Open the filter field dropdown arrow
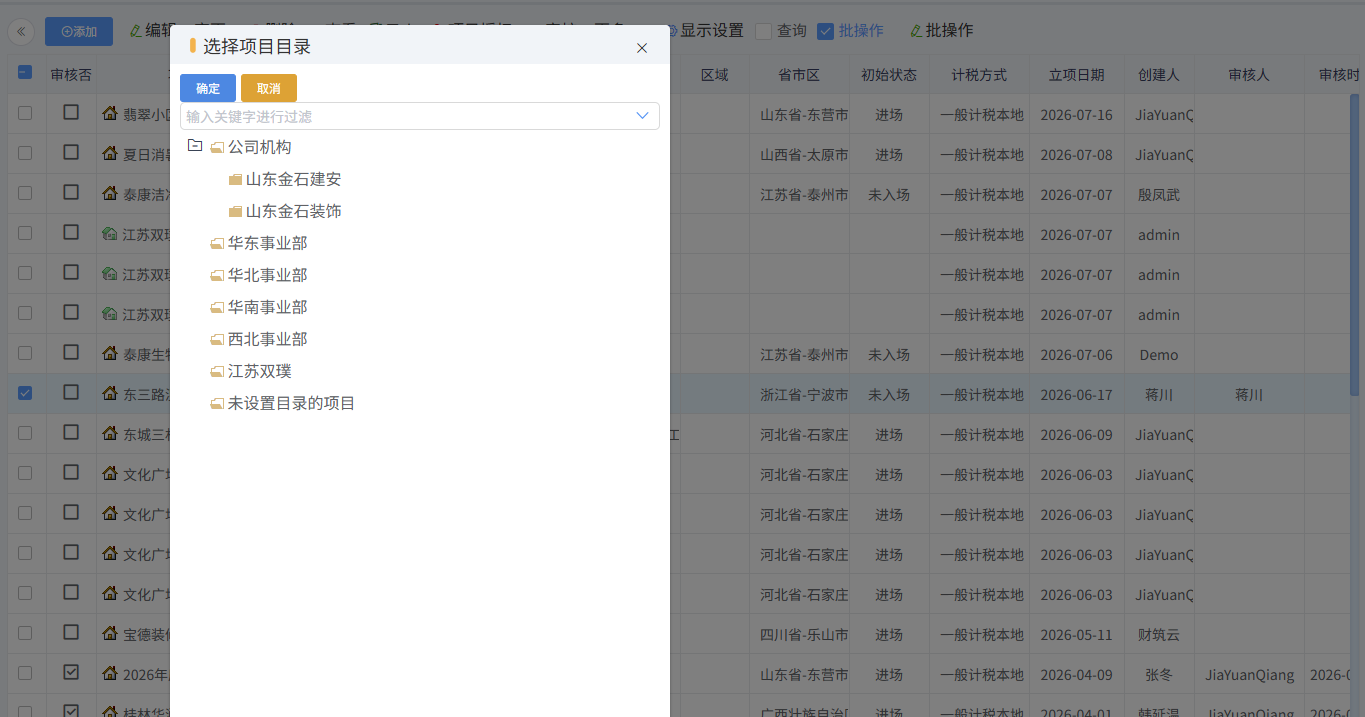Image resolution: width=1365 pixels, height=717 pixels. (x=643, y=116)
